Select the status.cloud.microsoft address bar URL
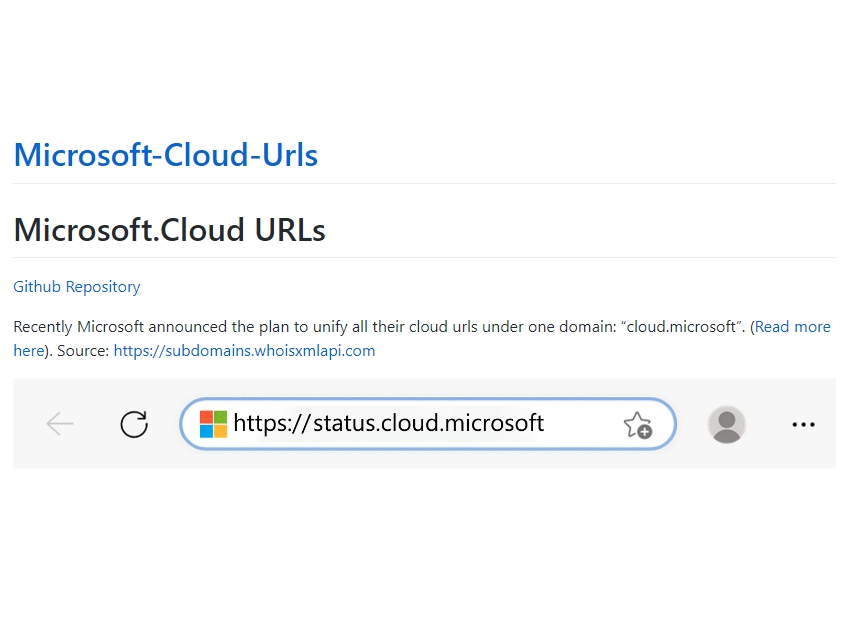The height and width of the screenshot is (621, 850). coord(388,423)
